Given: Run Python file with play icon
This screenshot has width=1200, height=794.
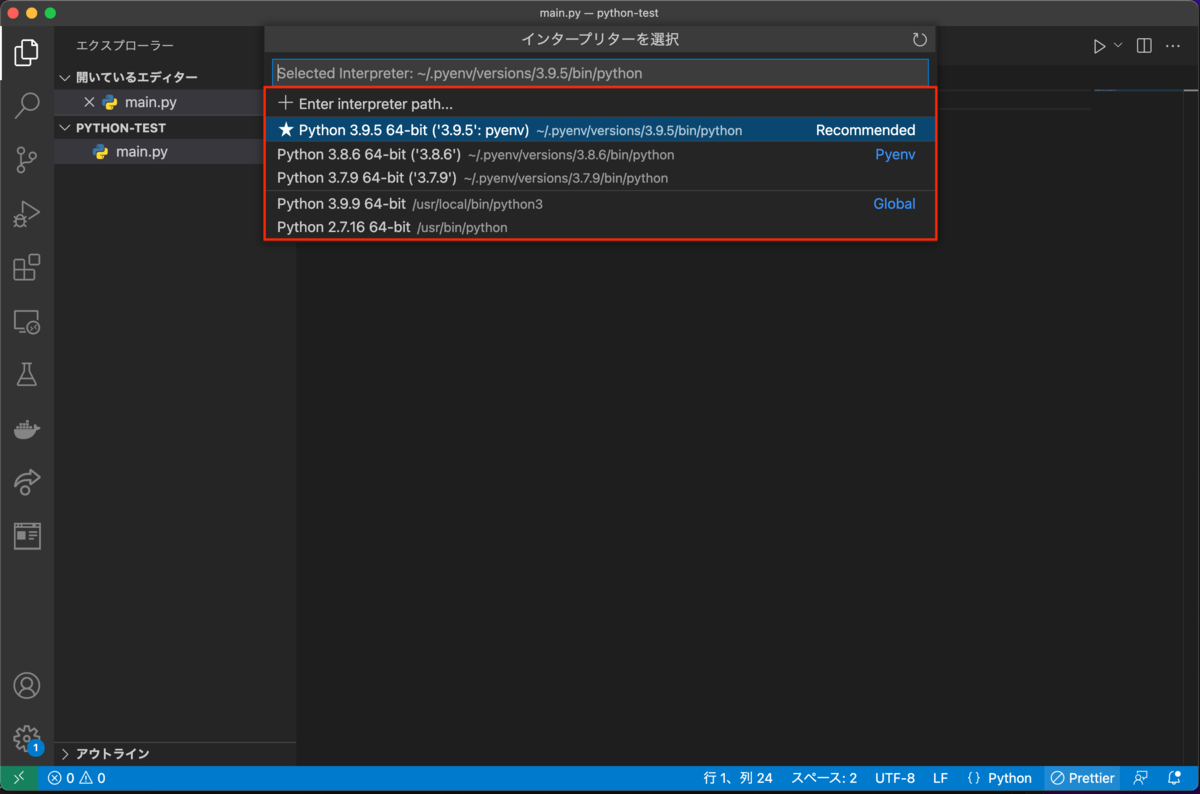Looking at the screenshot, I should [x=1099, y=46].
